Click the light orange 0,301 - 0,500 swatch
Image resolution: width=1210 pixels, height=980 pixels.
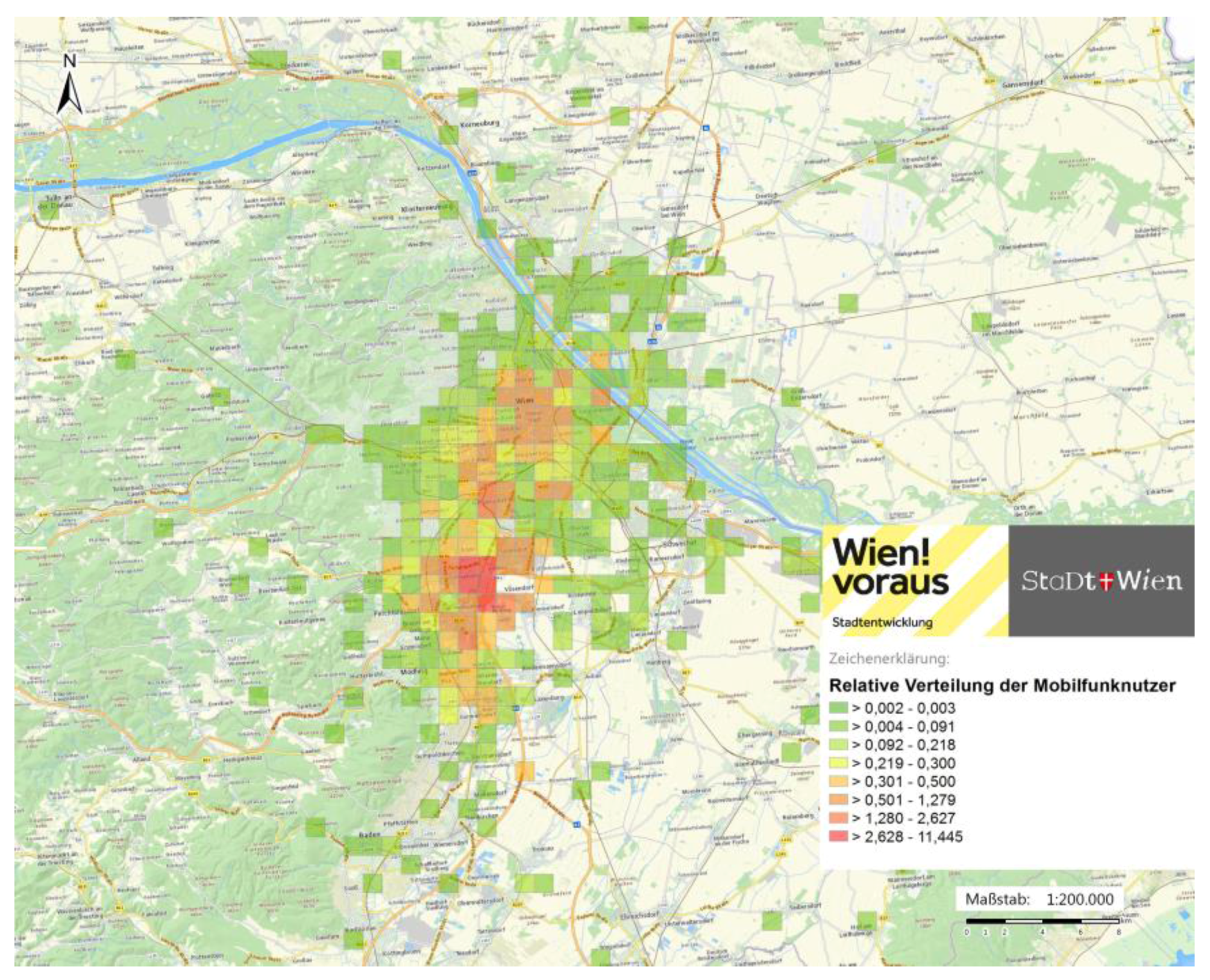pyautogui.click(x=838, y=782)
